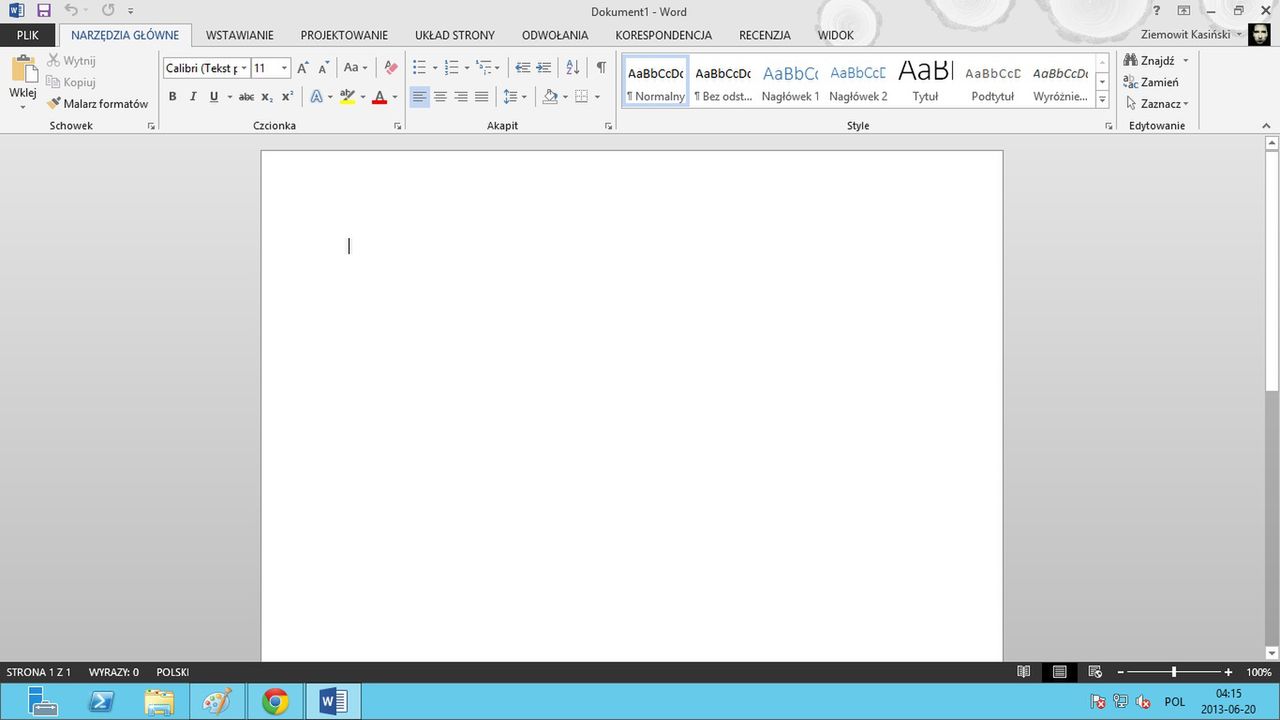This screenshot has height=720, width=1280.
Task: Click Center text alignment icon
Action: (x=440, y=97)
